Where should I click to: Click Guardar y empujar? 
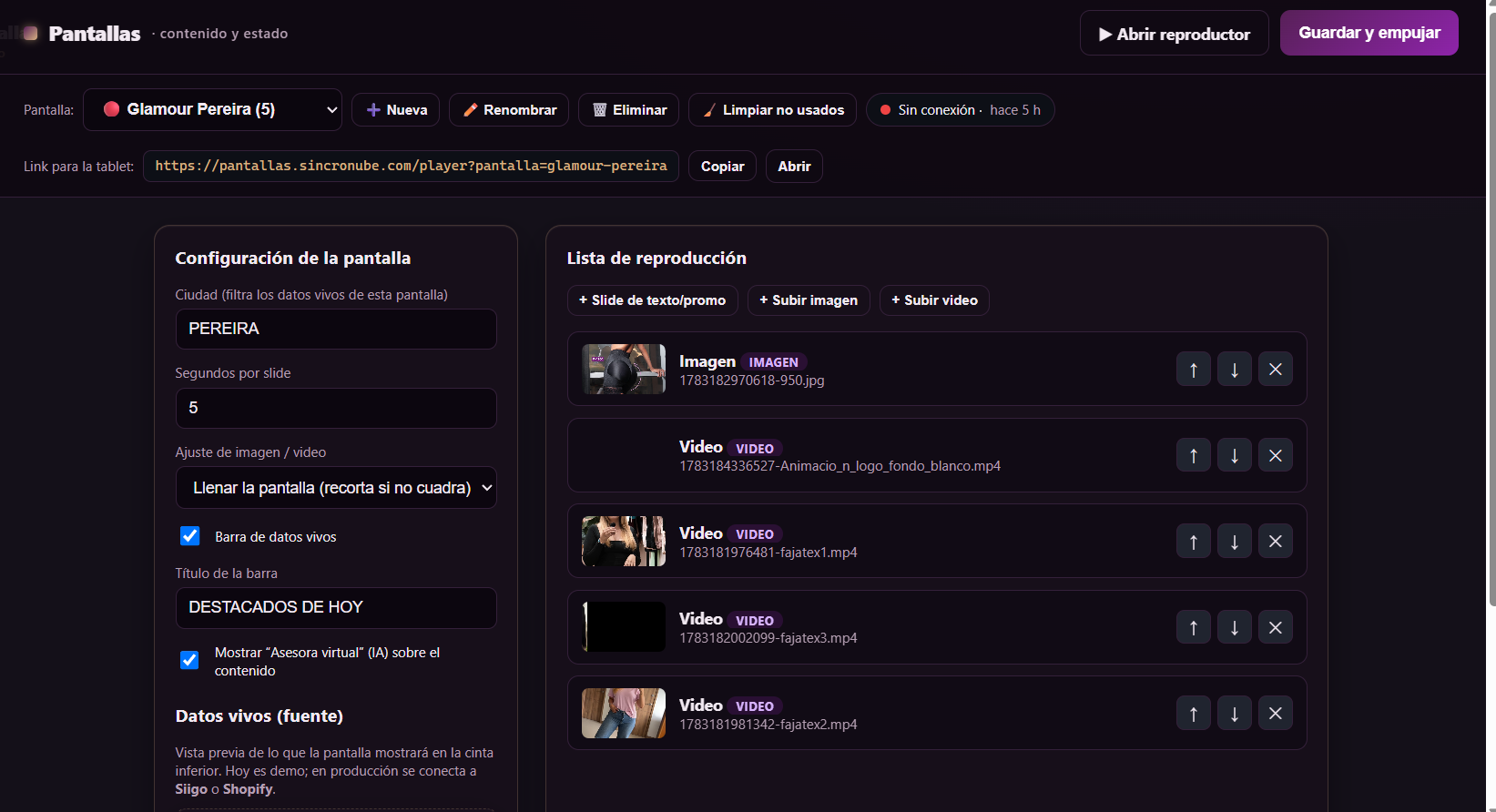click(1369, 33)
